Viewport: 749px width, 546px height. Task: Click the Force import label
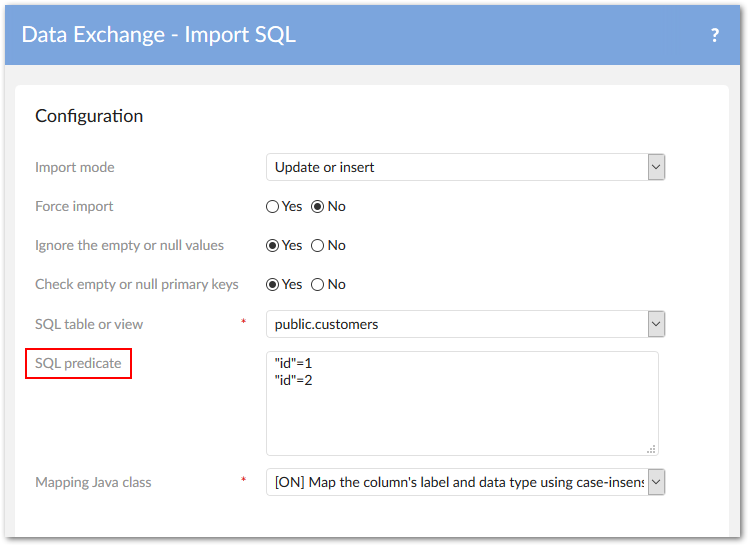click(x=74, y=206)
